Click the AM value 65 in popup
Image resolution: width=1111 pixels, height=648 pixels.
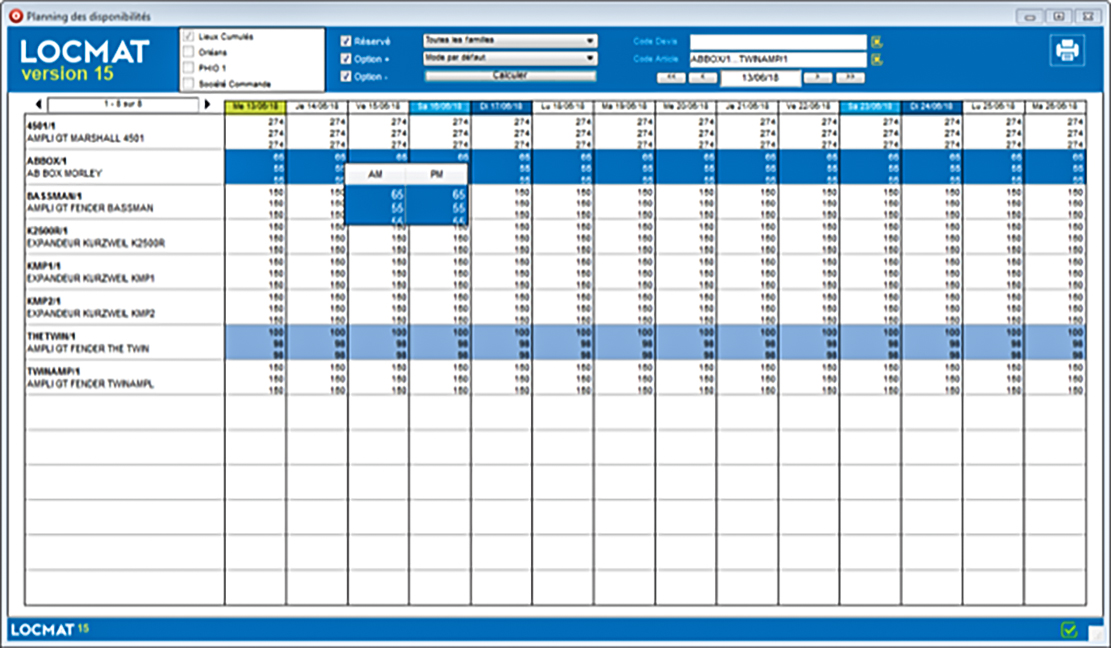click(397, 194)
